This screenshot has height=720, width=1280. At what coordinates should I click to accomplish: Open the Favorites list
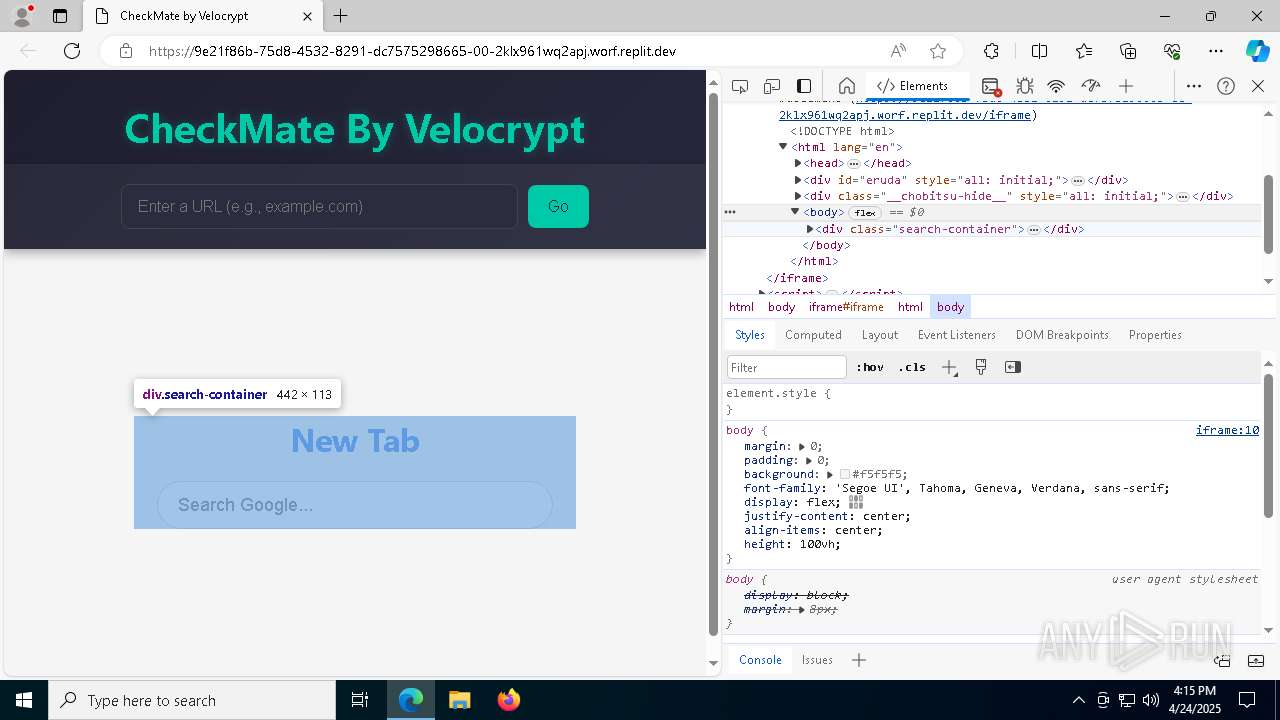click(x=1084, y=51)
